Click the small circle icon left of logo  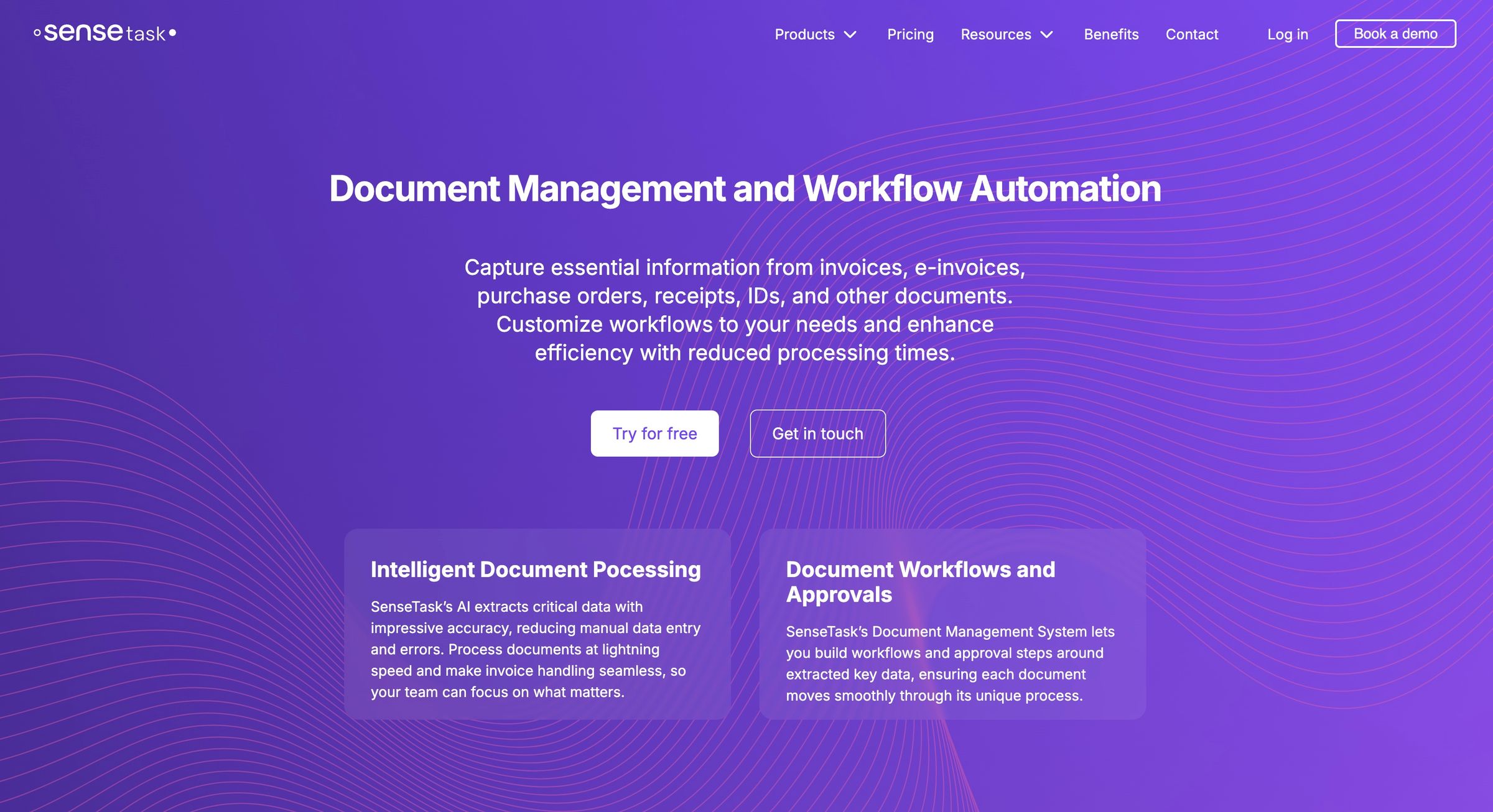[x=36, y=31]
